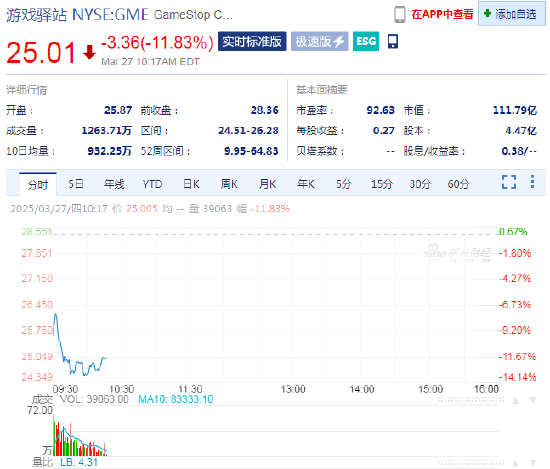Click the 添加自选 button

tap(511, 14)
